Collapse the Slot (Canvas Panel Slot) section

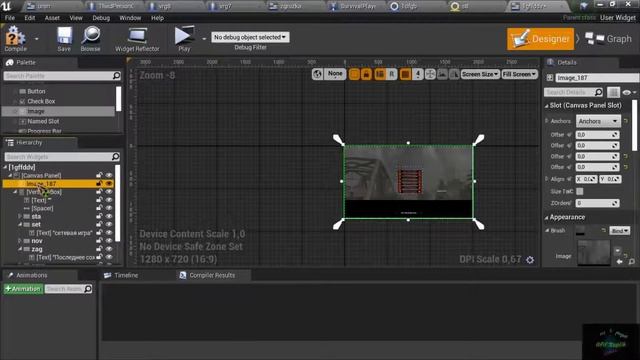(547, 106)
